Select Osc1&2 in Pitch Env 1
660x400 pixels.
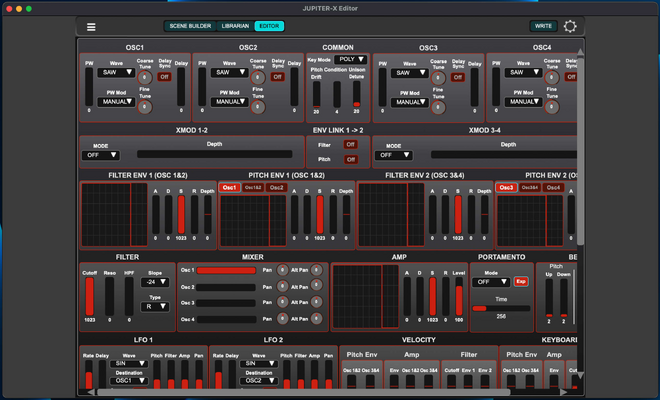(253, 187)
